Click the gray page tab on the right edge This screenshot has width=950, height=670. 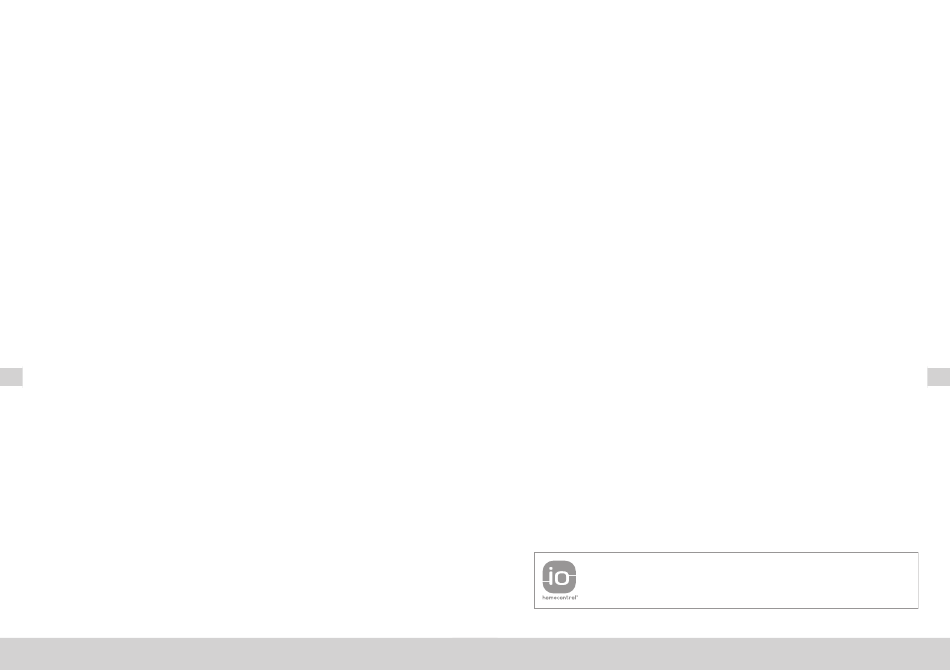[938, 377]
